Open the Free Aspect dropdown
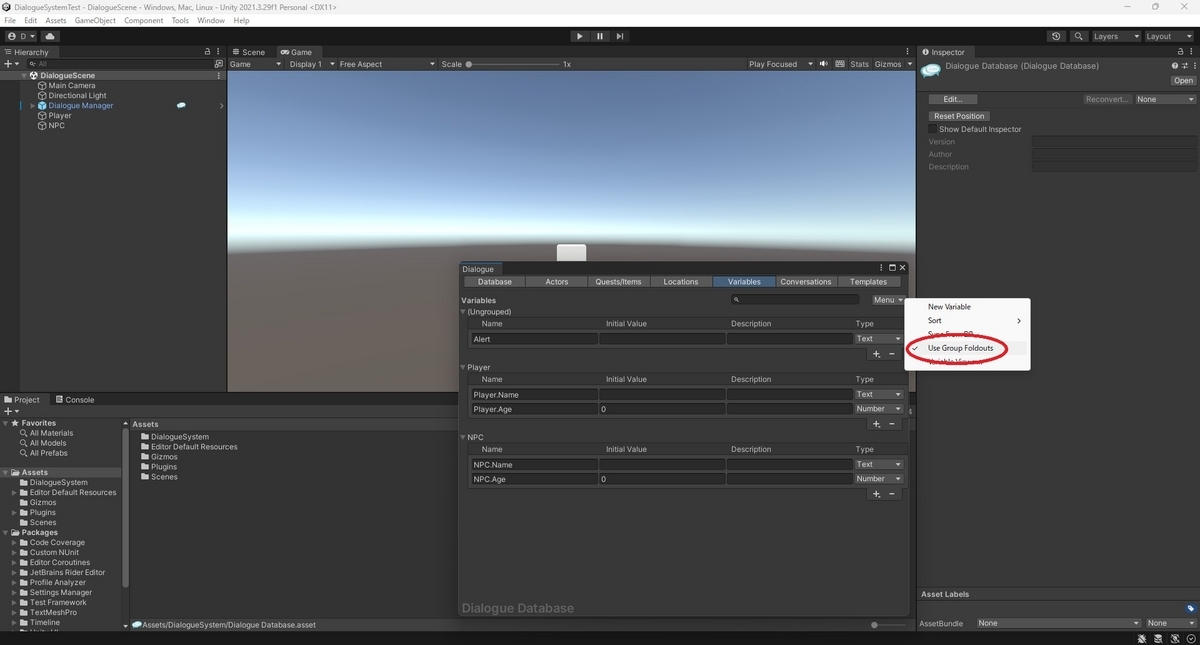The image size is (1200, 645). click(387, 64)
